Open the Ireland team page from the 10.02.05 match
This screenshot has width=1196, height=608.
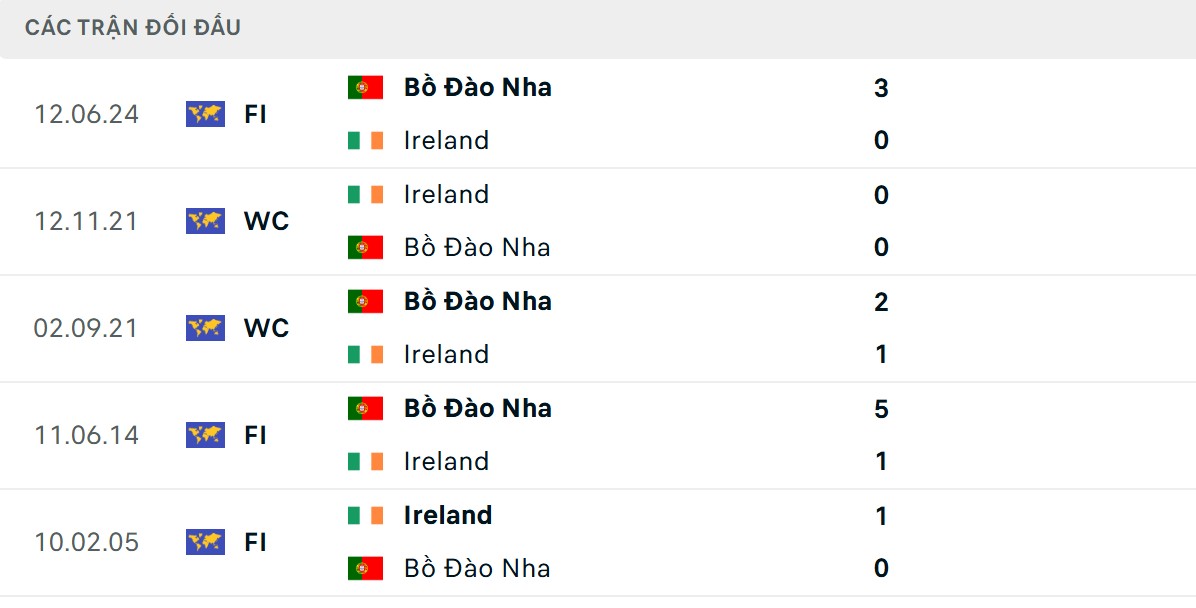point(446,515)
